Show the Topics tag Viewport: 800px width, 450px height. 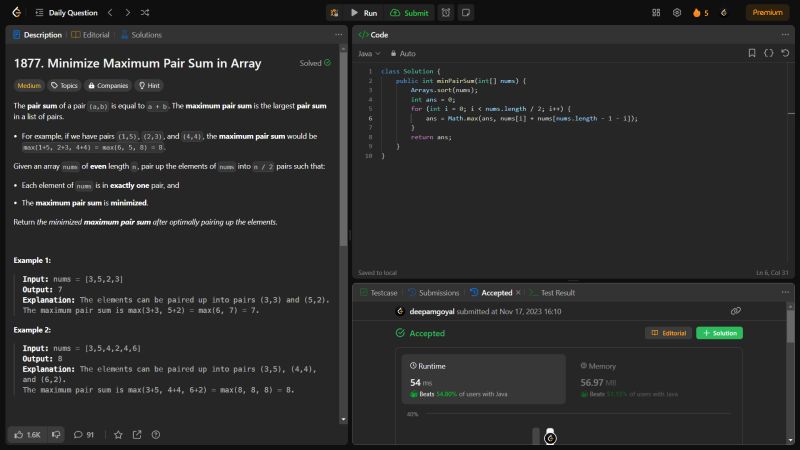(x=64, y=85)
